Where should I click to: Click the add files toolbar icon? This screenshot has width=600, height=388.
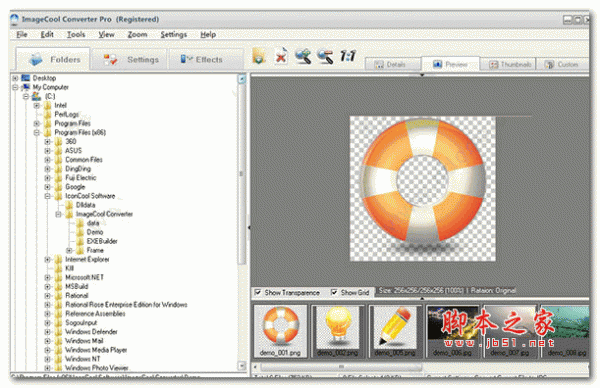[x=259, y=57]
